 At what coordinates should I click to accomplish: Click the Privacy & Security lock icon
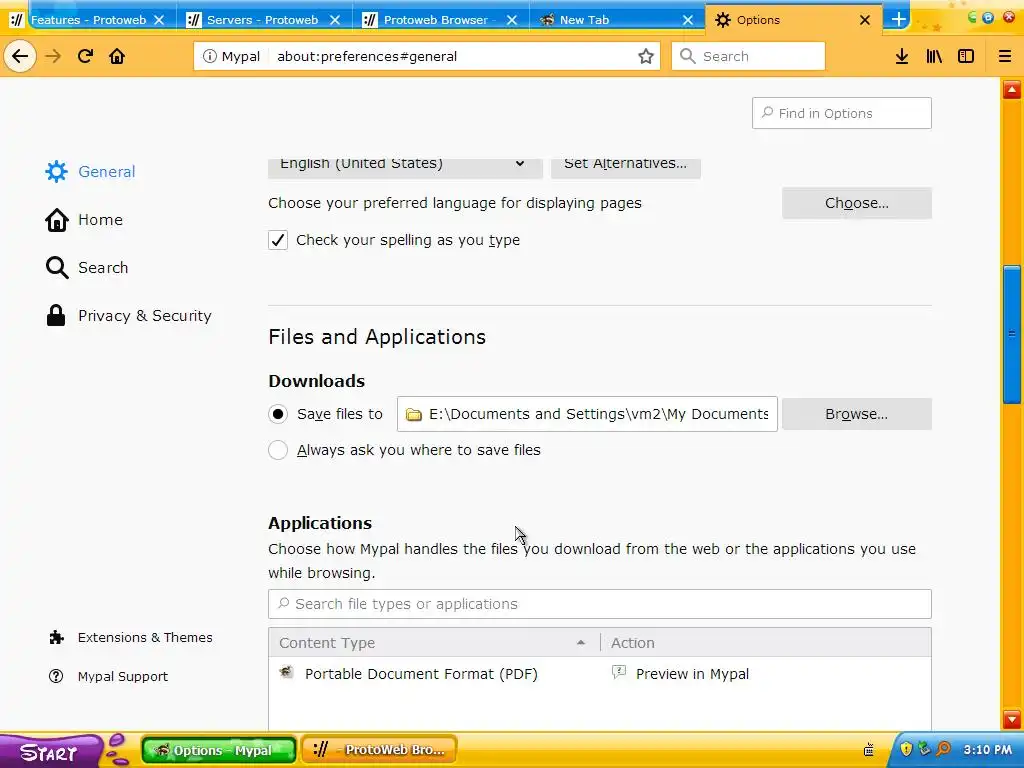[56, 315]
